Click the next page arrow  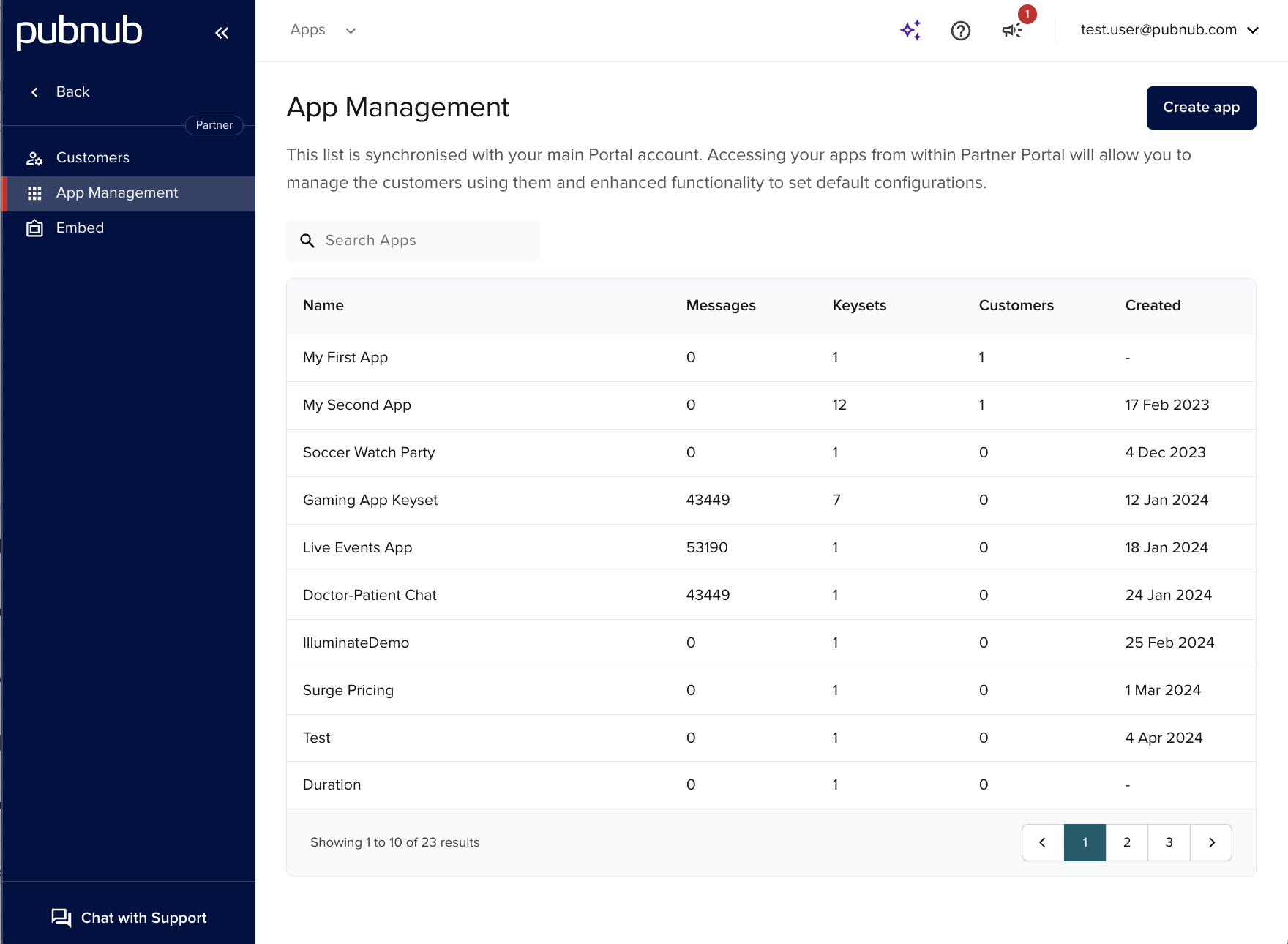tap(1212, 842)
